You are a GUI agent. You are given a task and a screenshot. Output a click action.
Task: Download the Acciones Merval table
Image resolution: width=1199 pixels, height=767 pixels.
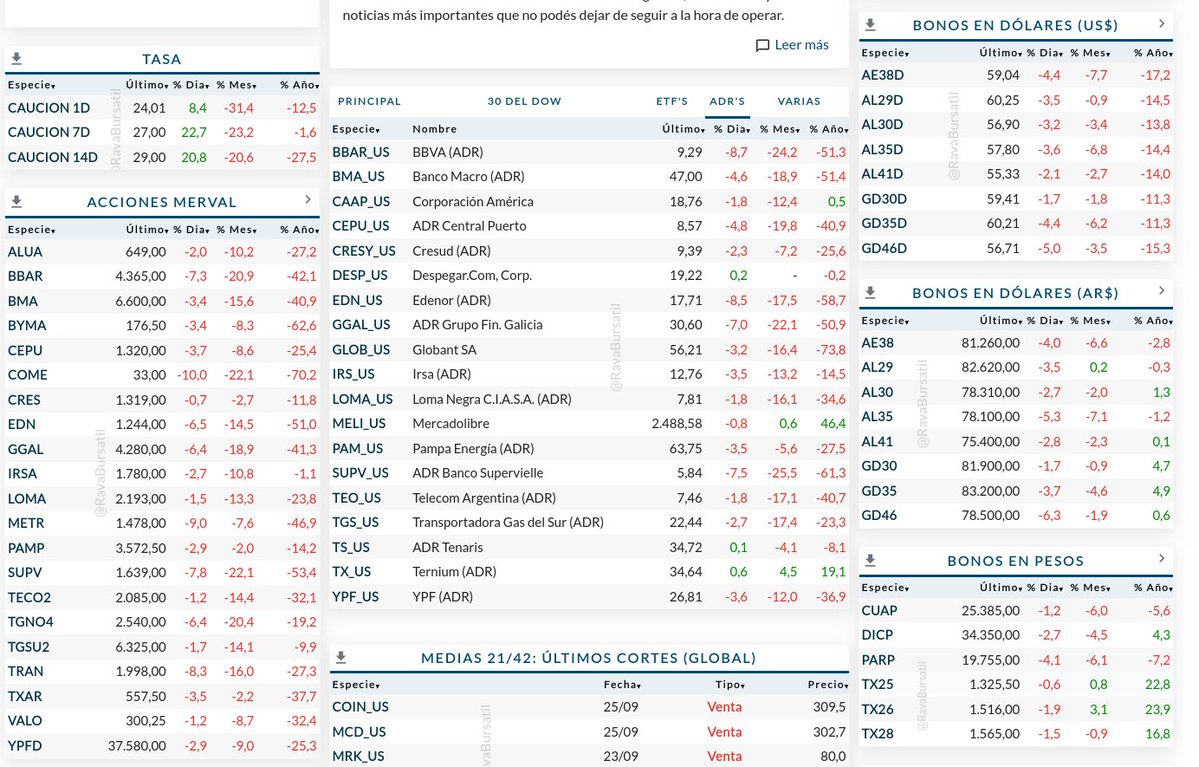click(17, 202)
